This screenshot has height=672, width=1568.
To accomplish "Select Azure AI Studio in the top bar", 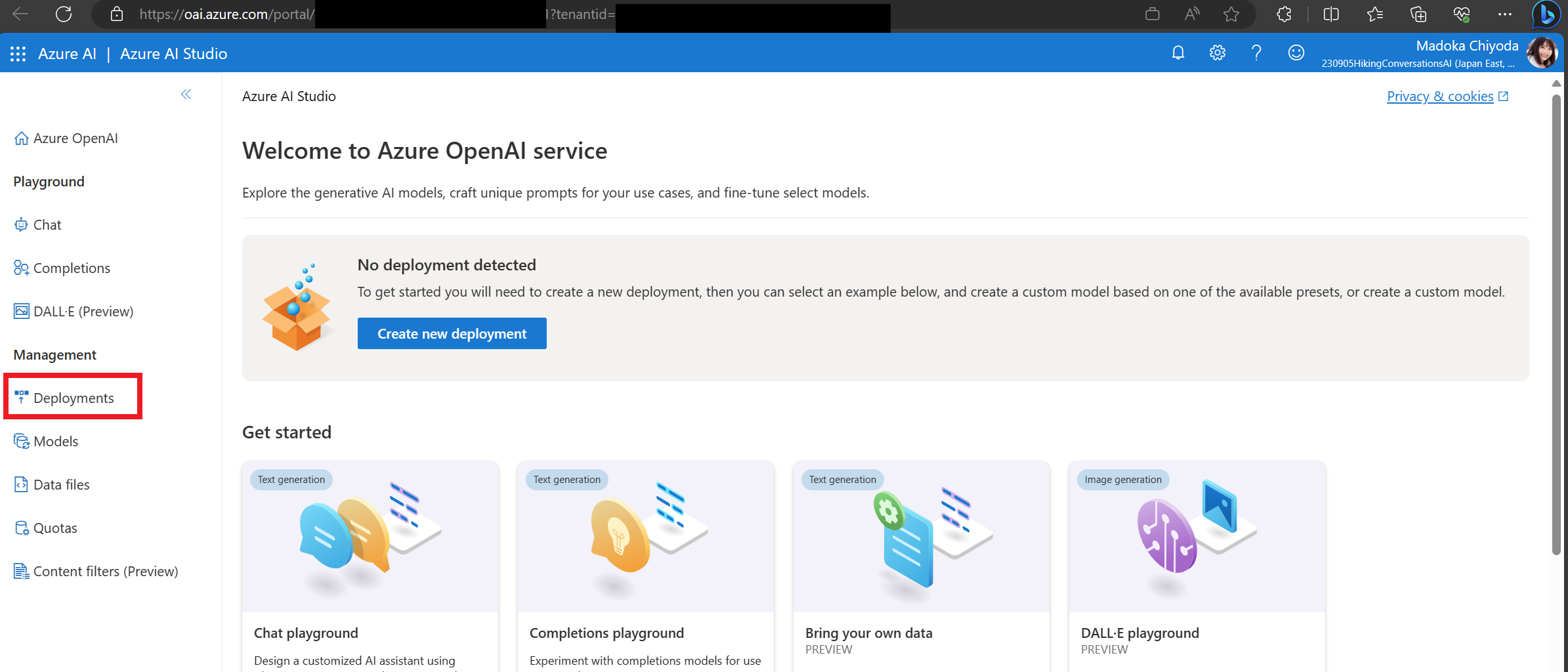I will 173,53.
